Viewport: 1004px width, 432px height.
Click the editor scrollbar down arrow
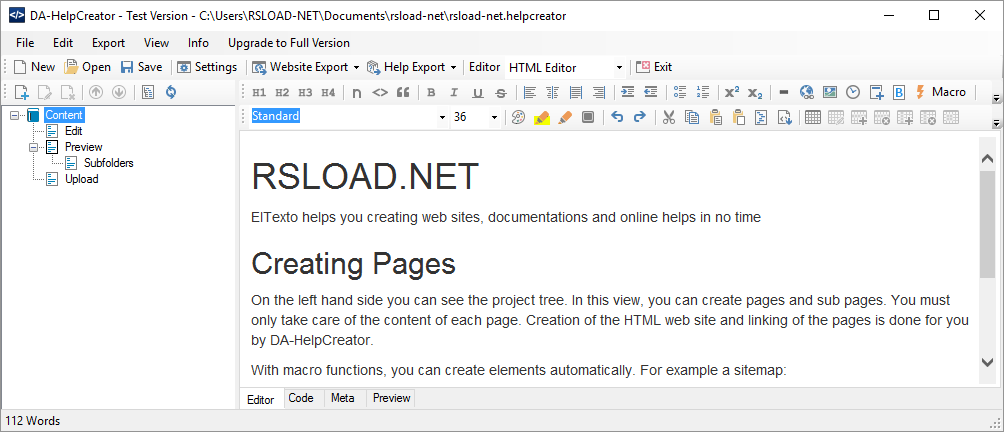tap(987, 362)
